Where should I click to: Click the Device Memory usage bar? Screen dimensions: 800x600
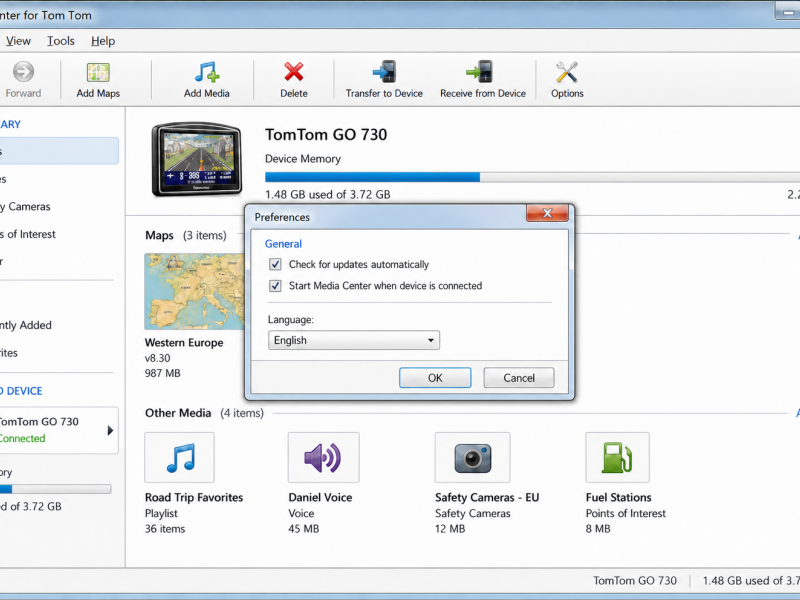point(532,177)
